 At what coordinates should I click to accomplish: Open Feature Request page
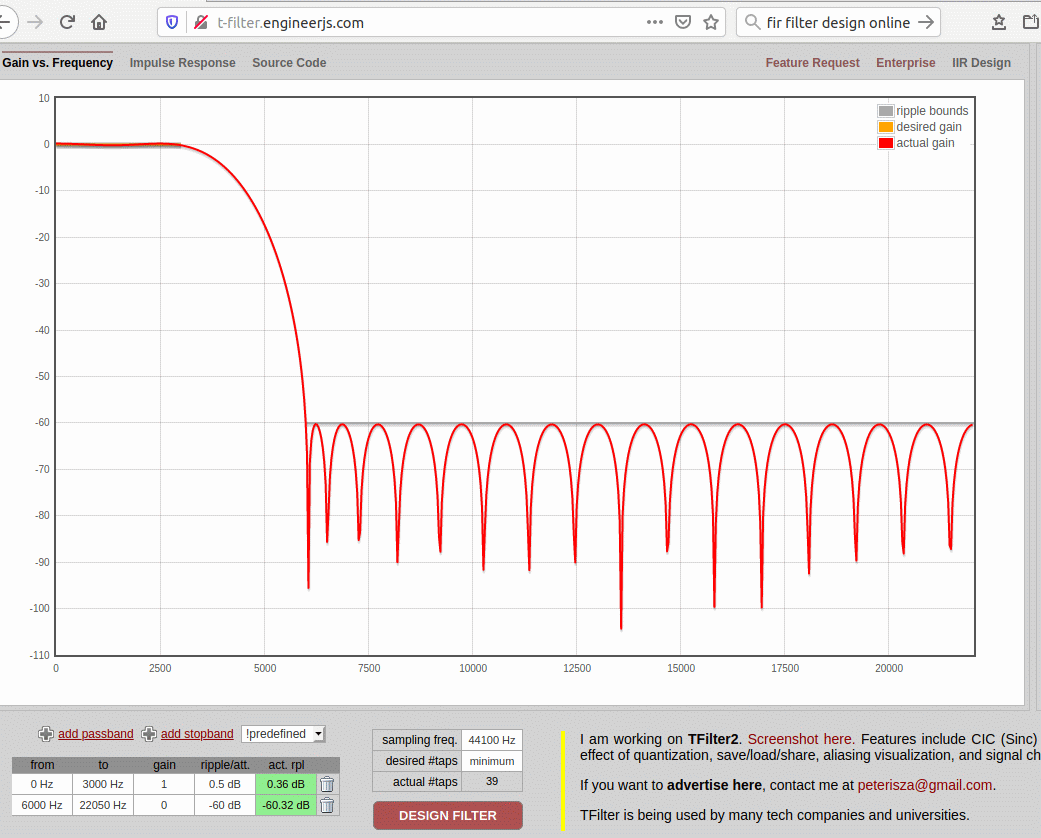point(812,62)
